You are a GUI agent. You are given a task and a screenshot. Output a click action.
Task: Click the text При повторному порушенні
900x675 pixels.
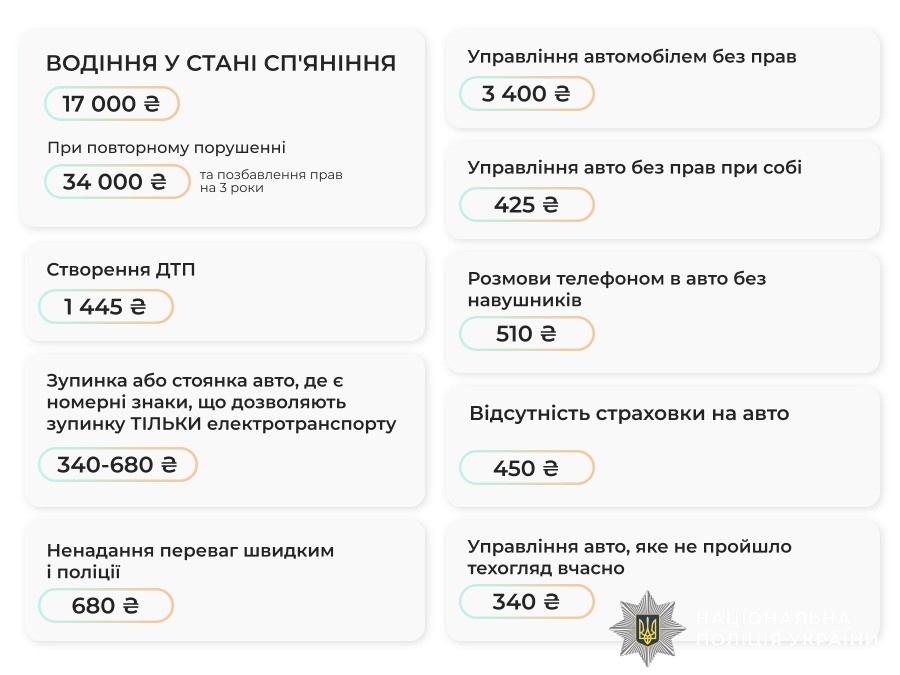click(166, 148)
